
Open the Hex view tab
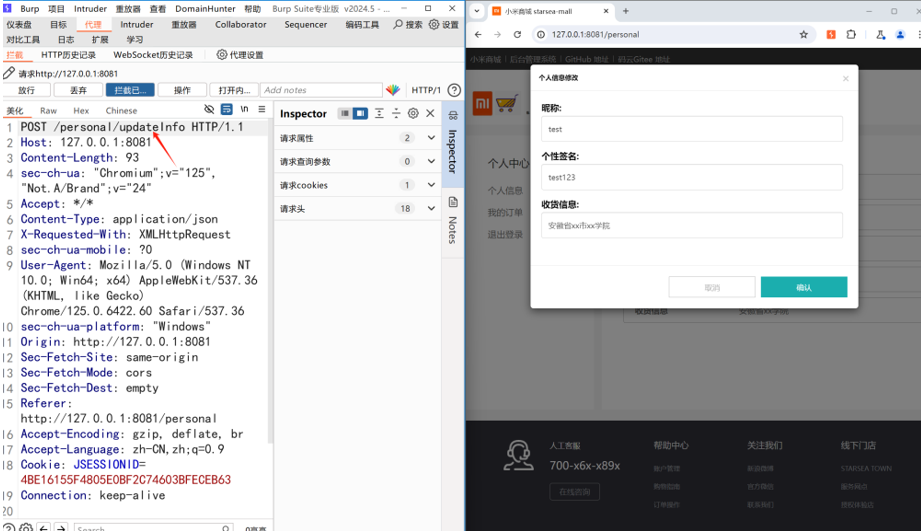pos(81,111)
